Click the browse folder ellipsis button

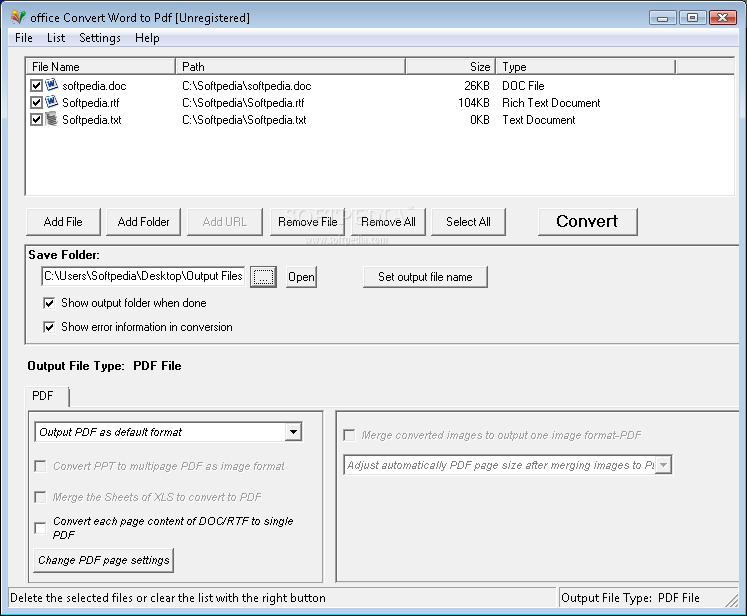click(263, 277)
